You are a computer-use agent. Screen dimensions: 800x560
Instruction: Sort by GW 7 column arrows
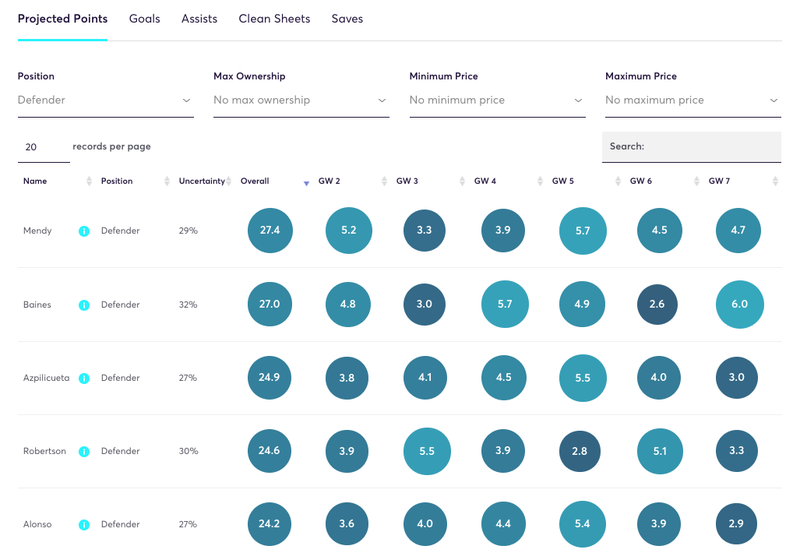776,181
